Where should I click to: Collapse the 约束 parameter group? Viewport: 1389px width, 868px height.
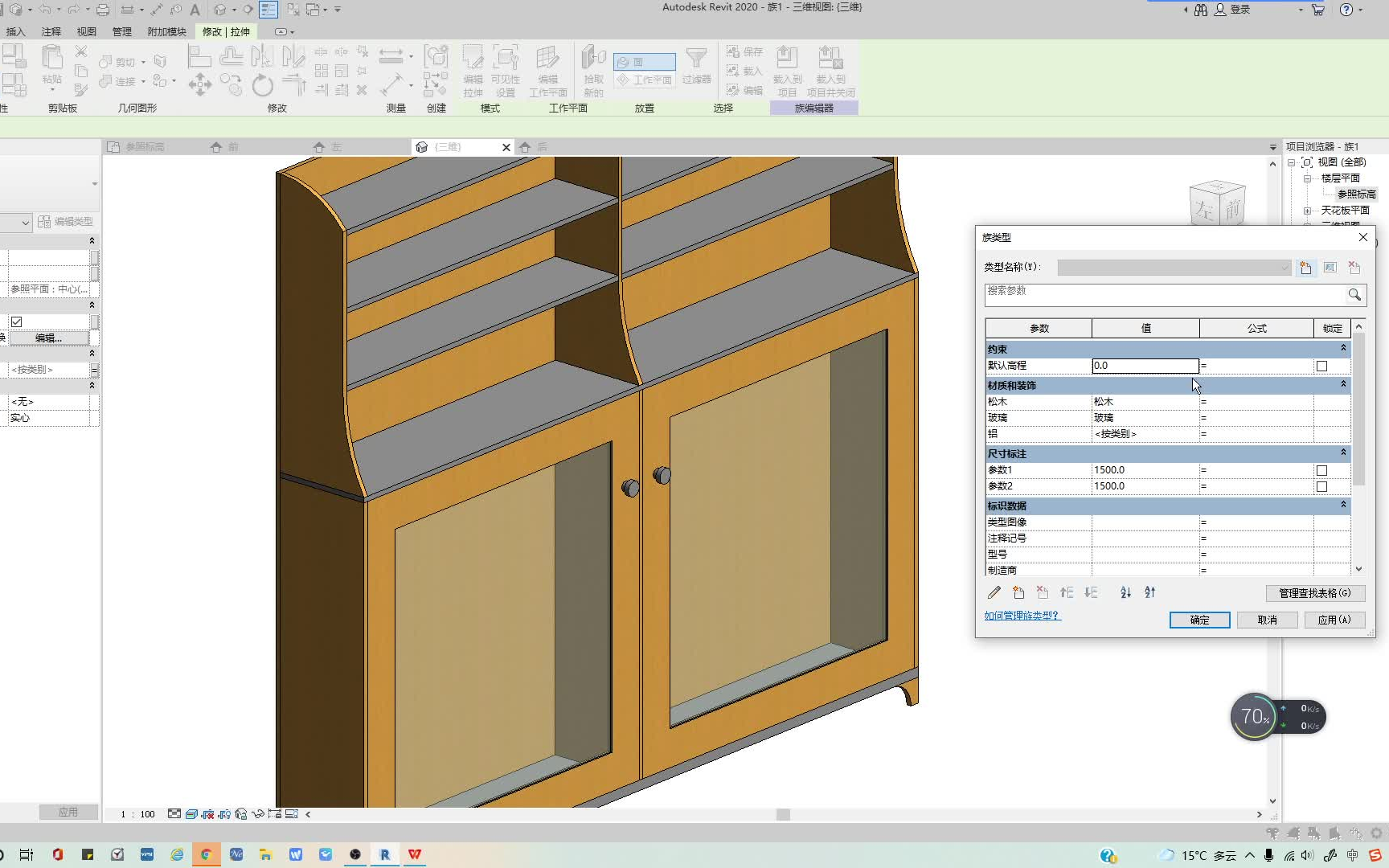click(x=1342, y=349)
